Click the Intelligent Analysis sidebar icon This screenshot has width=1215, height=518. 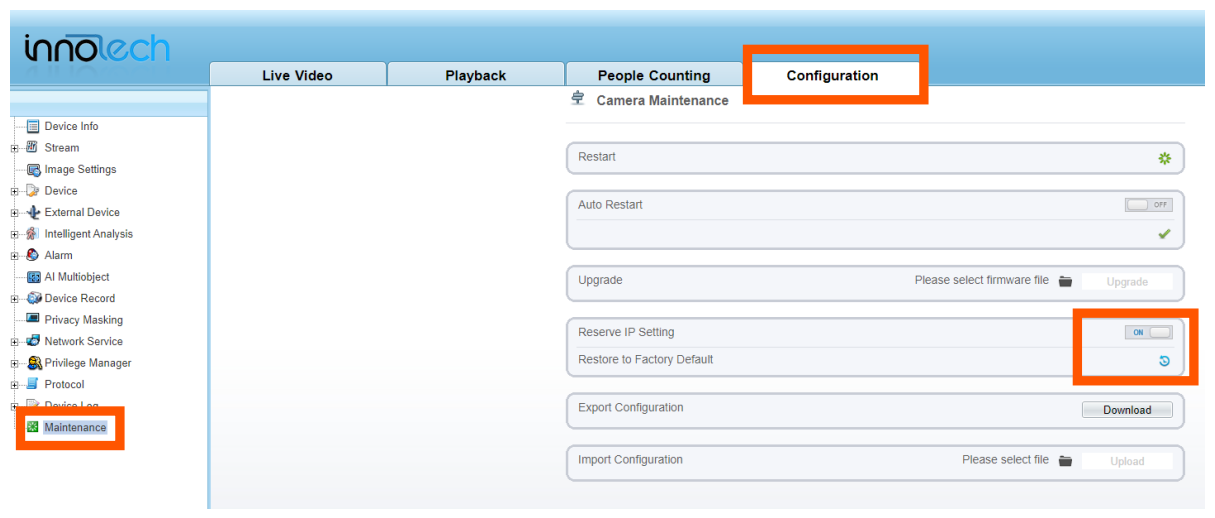[x=32, y=234]
